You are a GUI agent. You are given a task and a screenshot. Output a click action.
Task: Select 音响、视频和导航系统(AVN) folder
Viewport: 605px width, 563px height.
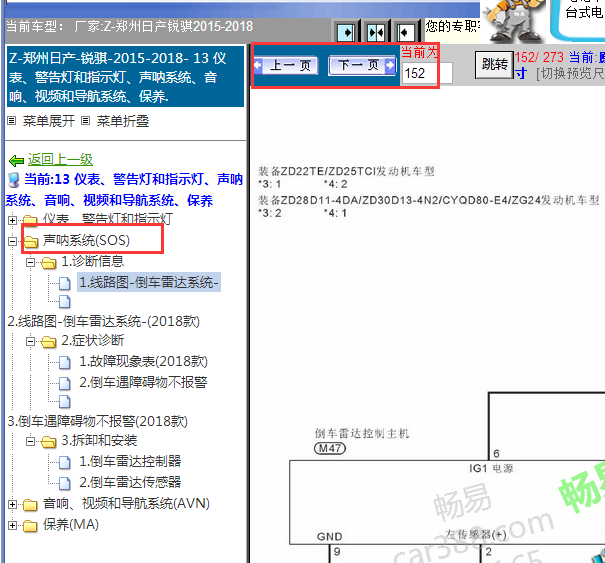pyautogui.click(x=126, y=503)
